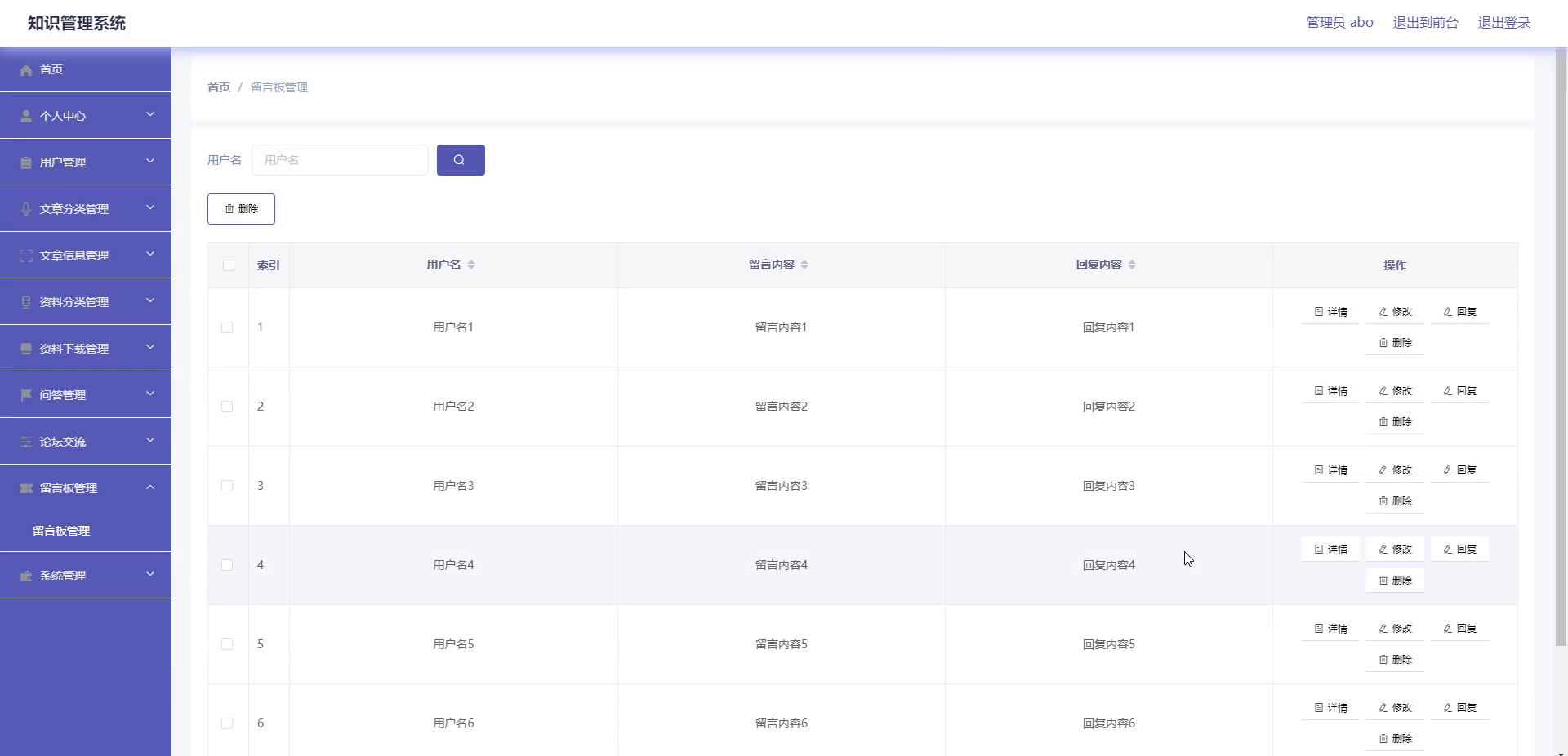The height and width of the screenshot is (756, 1568).
Task: Open the 论坛交流 sidebar menu
Action: point(86,441)
